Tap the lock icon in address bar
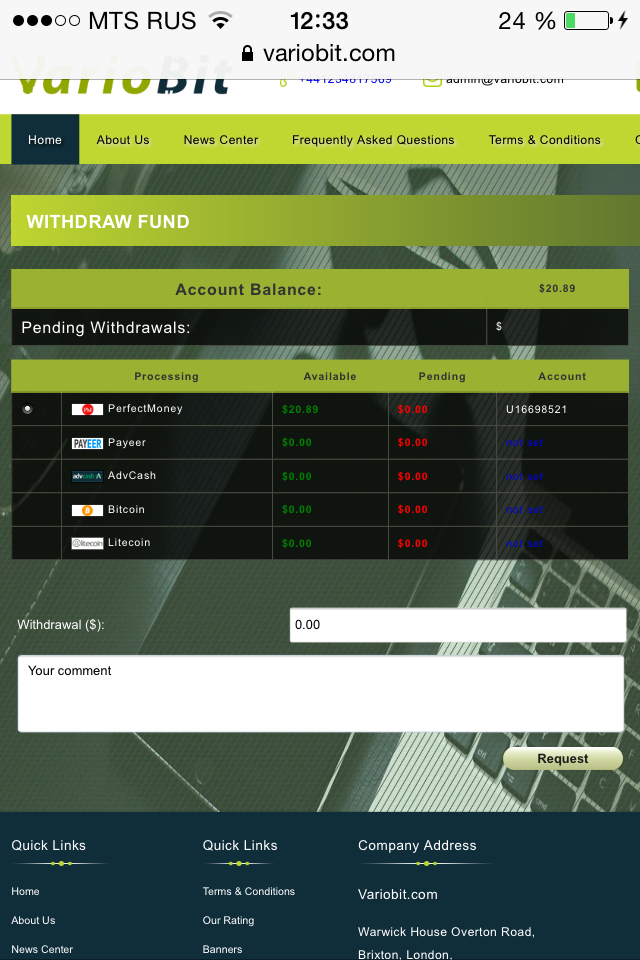Screen dimensions: 640x960 [247, 53]
